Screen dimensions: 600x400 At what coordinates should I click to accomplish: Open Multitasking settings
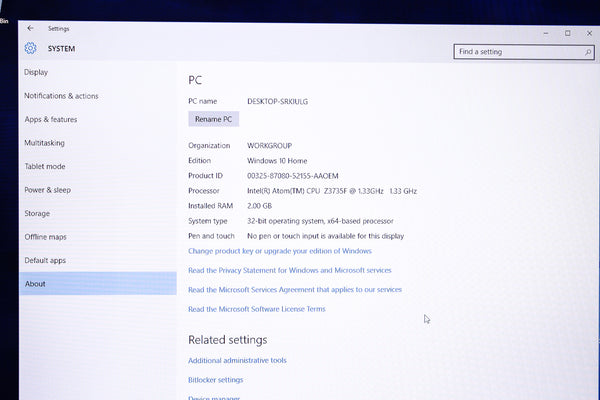[44, 143]
